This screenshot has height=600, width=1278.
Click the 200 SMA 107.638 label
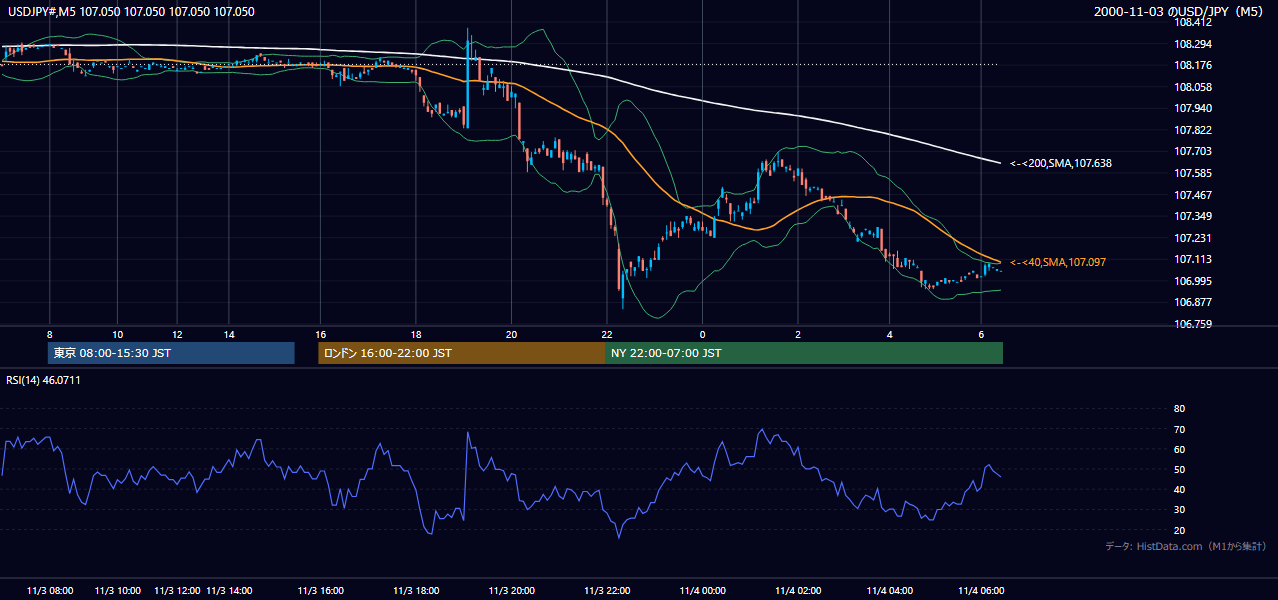(x=1061, y=163)
